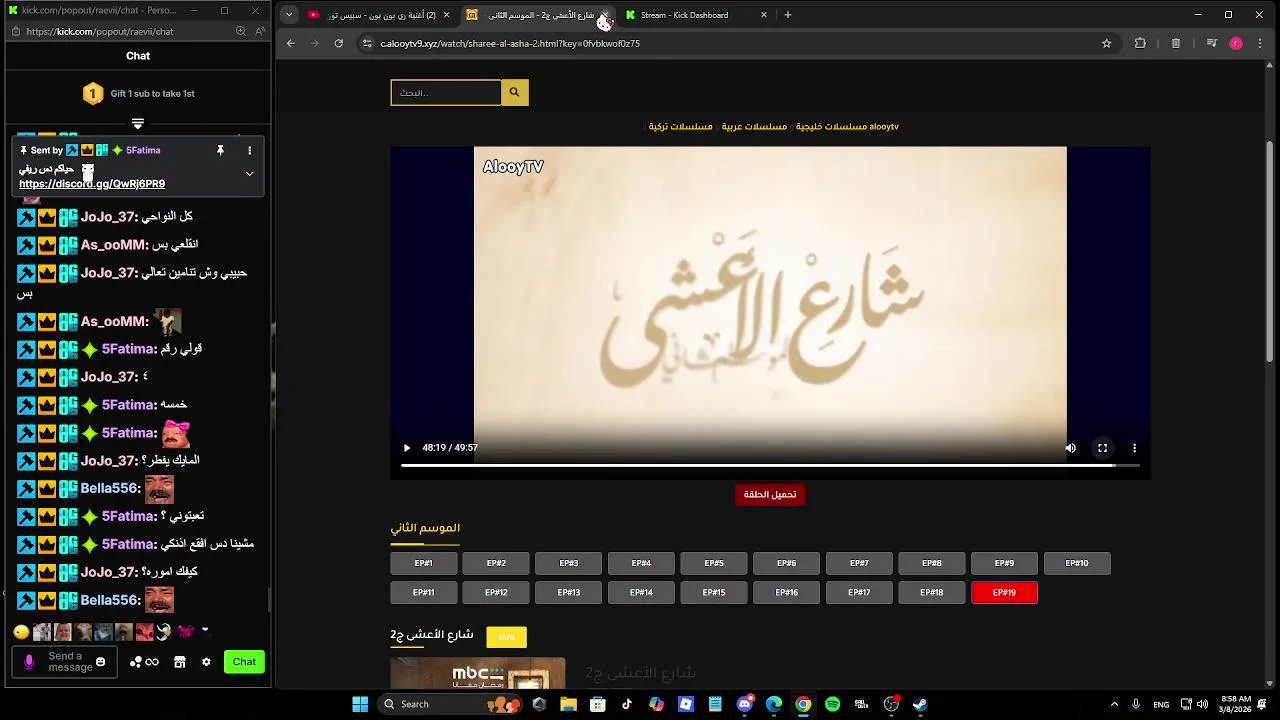
Task: Open the show poster thumbnail below Info
Action: [478, 673]
